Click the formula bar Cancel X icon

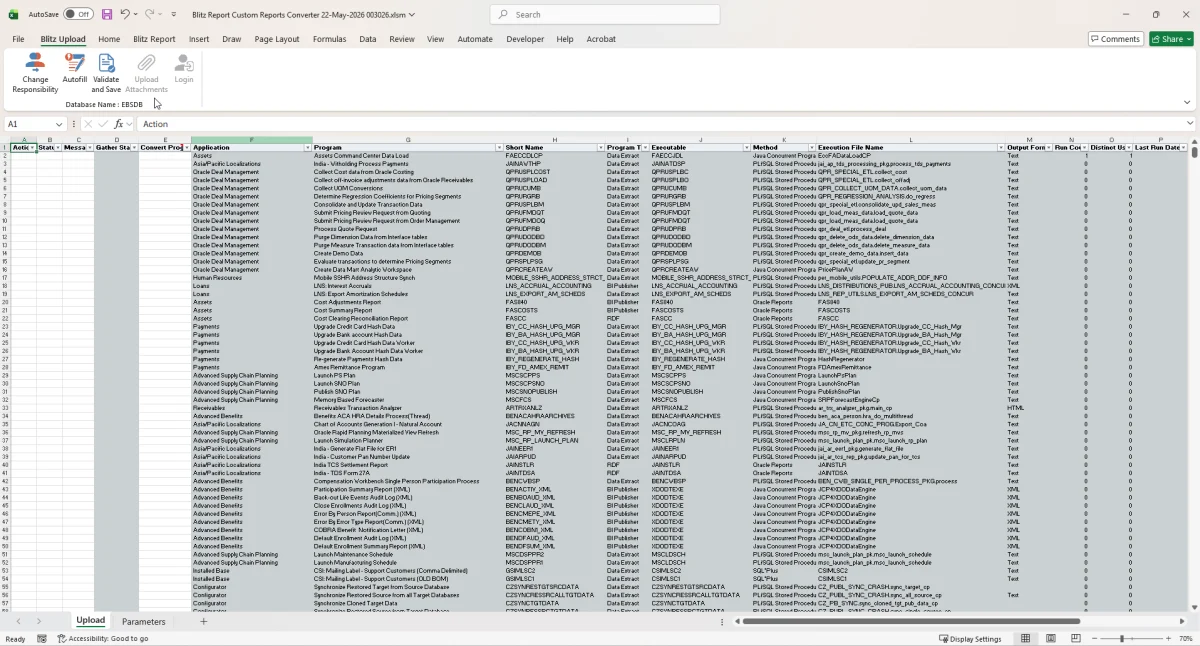coord(88,124)
